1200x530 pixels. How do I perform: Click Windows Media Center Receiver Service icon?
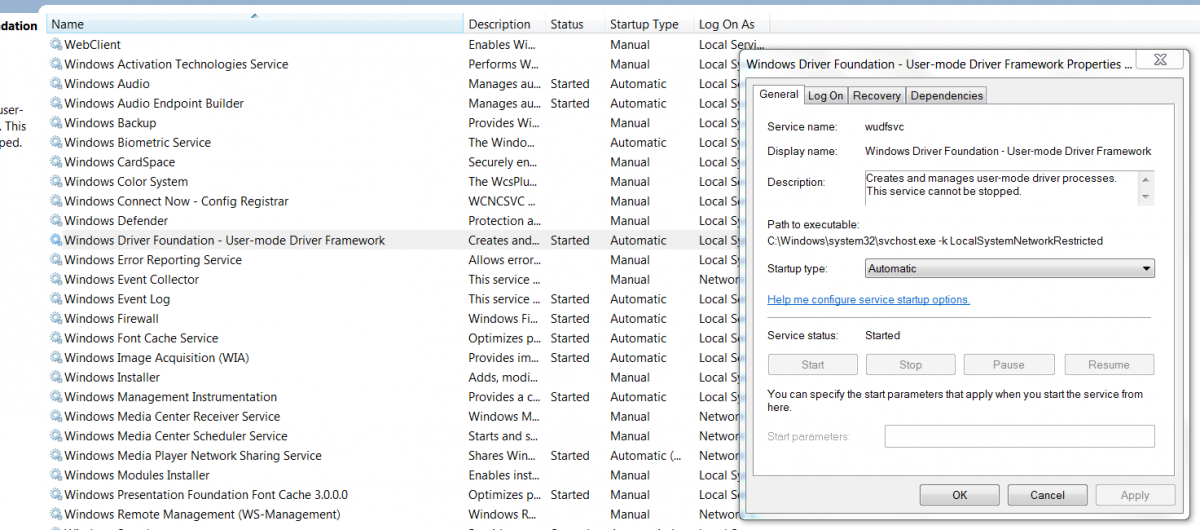click(x=56, y=417)
